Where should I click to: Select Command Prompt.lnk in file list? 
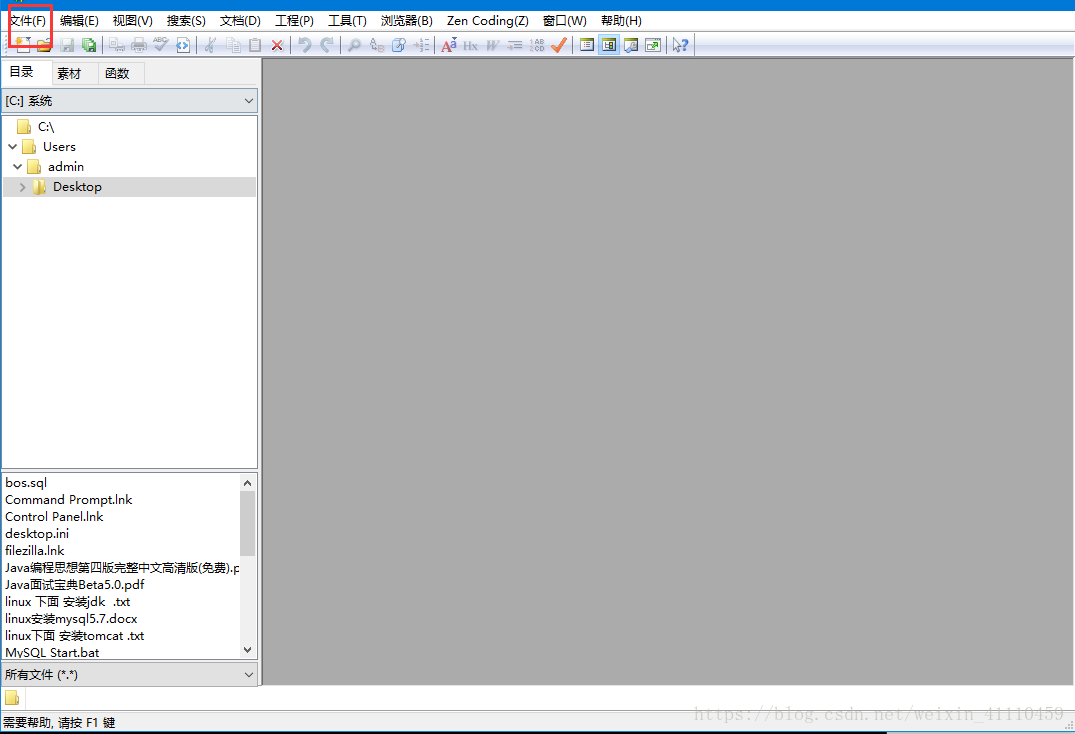[x=69, y=500]
